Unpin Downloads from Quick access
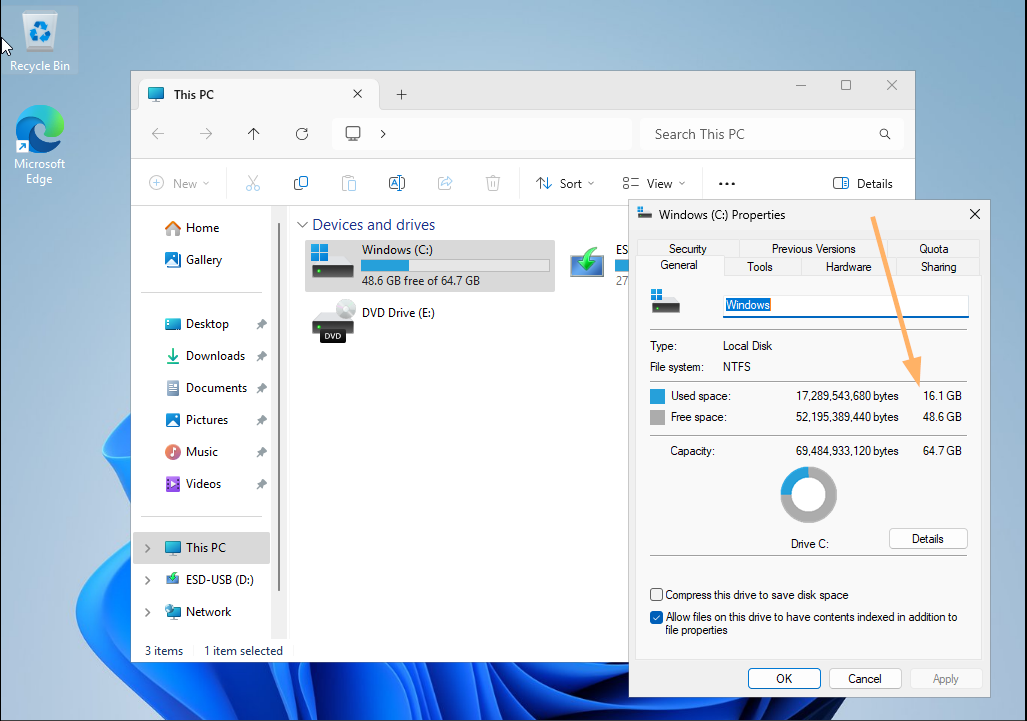 pos(261,356)
